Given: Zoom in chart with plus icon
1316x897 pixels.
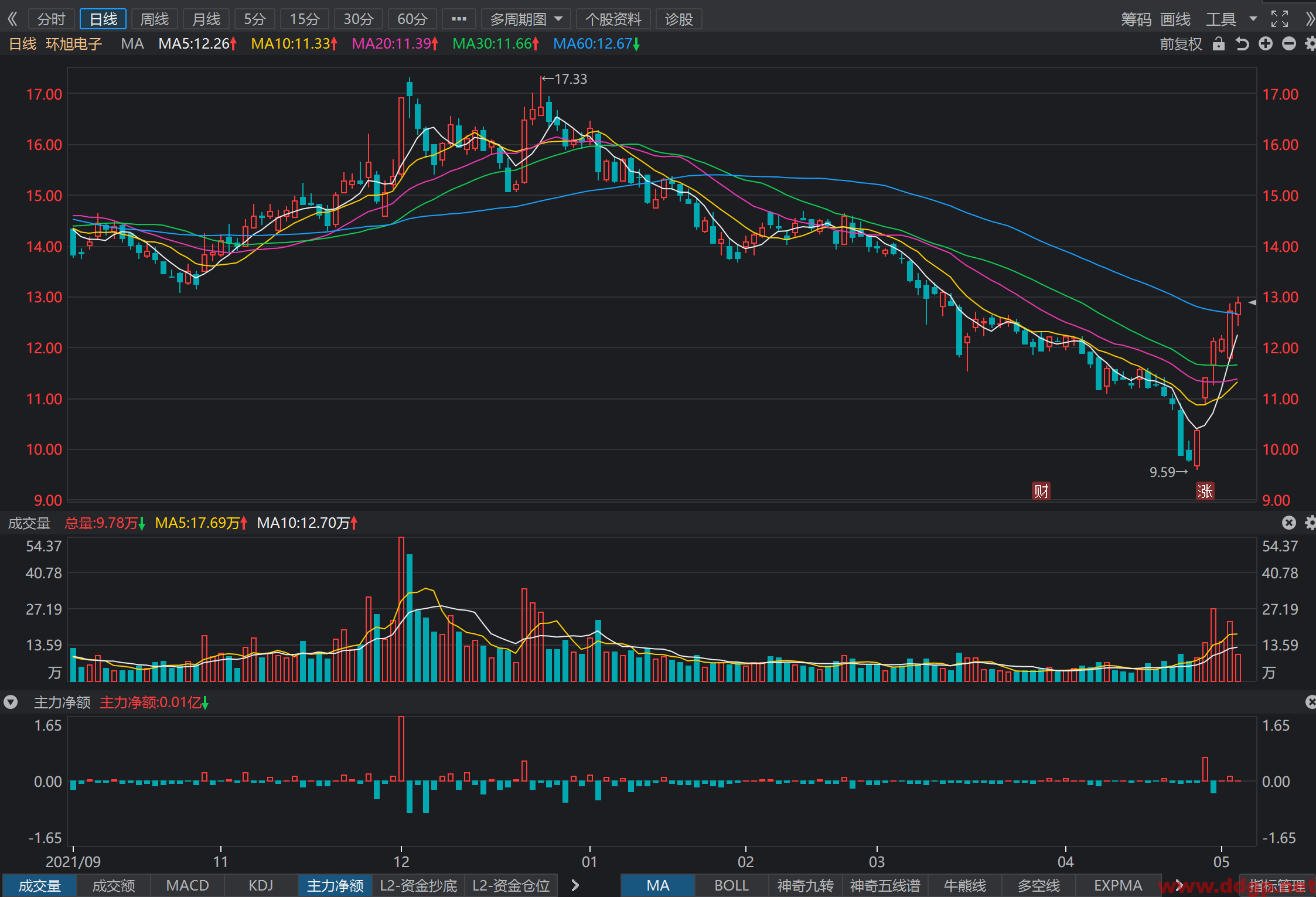Looking at the screenshot, I should (x=1266, y=44).
